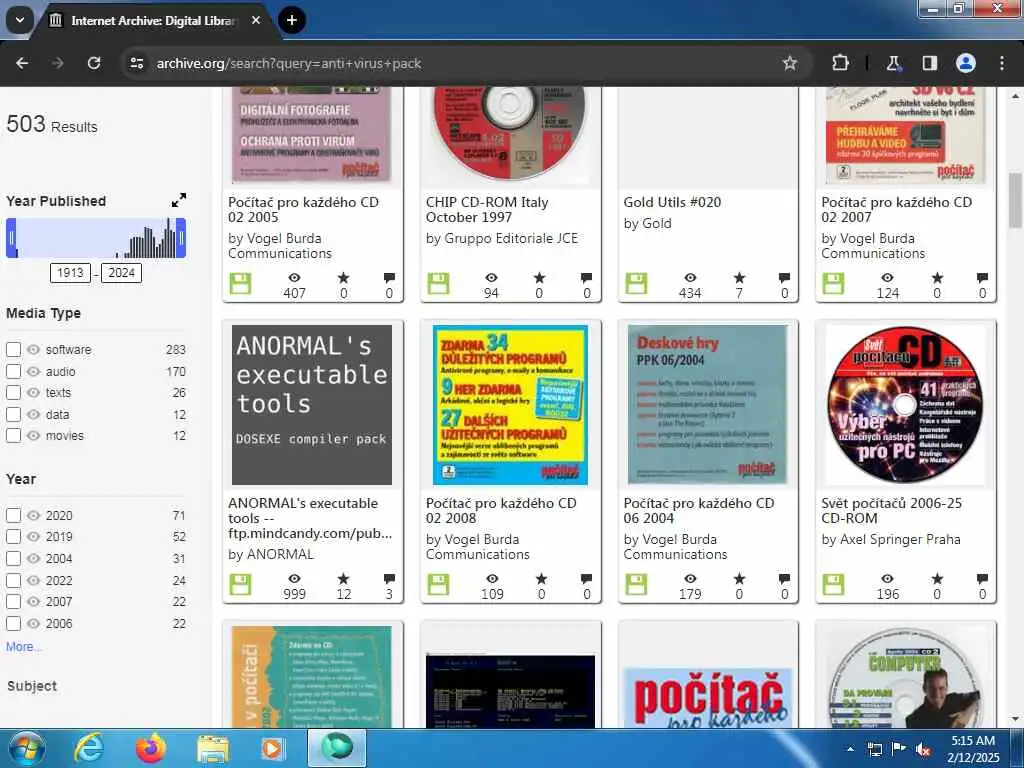Open Počítač pro každého CD 06 2004
Screen dimensions: 1024x768
pos(699,511)
